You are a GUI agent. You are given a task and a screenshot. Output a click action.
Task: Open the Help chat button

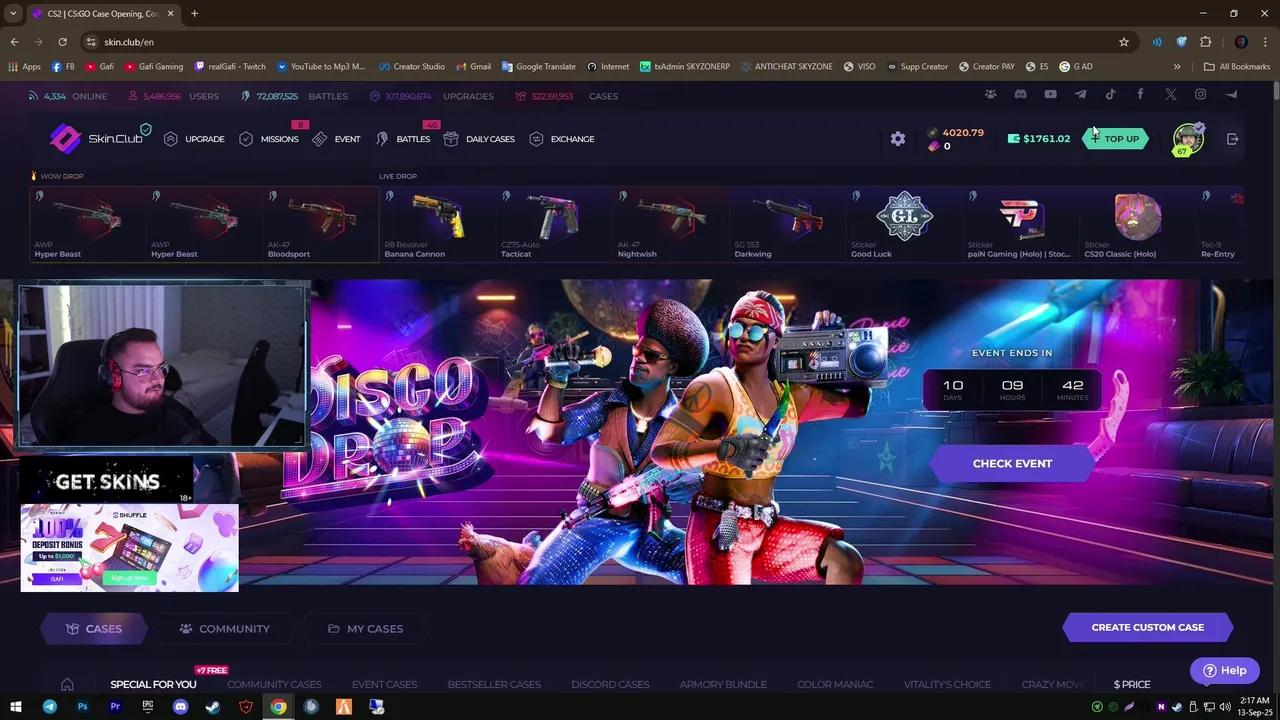[x=1224, y=671]
